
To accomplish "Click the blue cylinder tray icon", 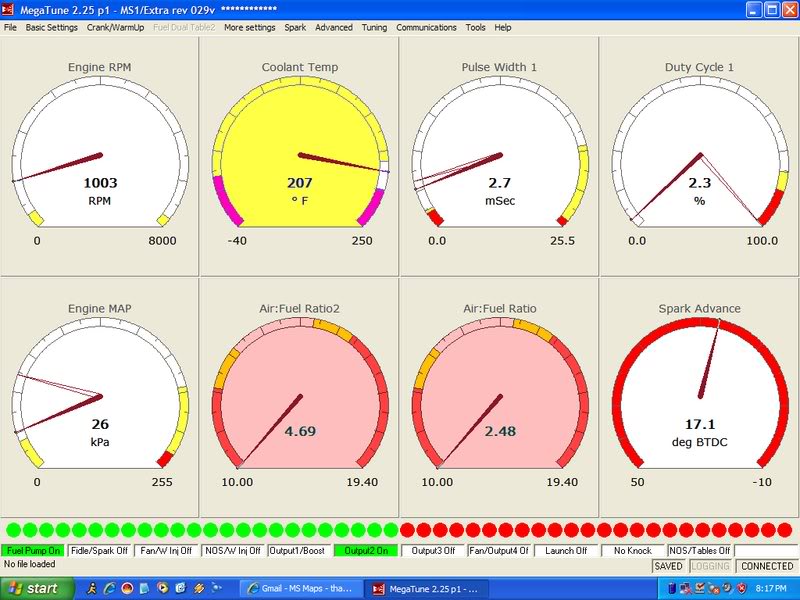I will [672, 588].
